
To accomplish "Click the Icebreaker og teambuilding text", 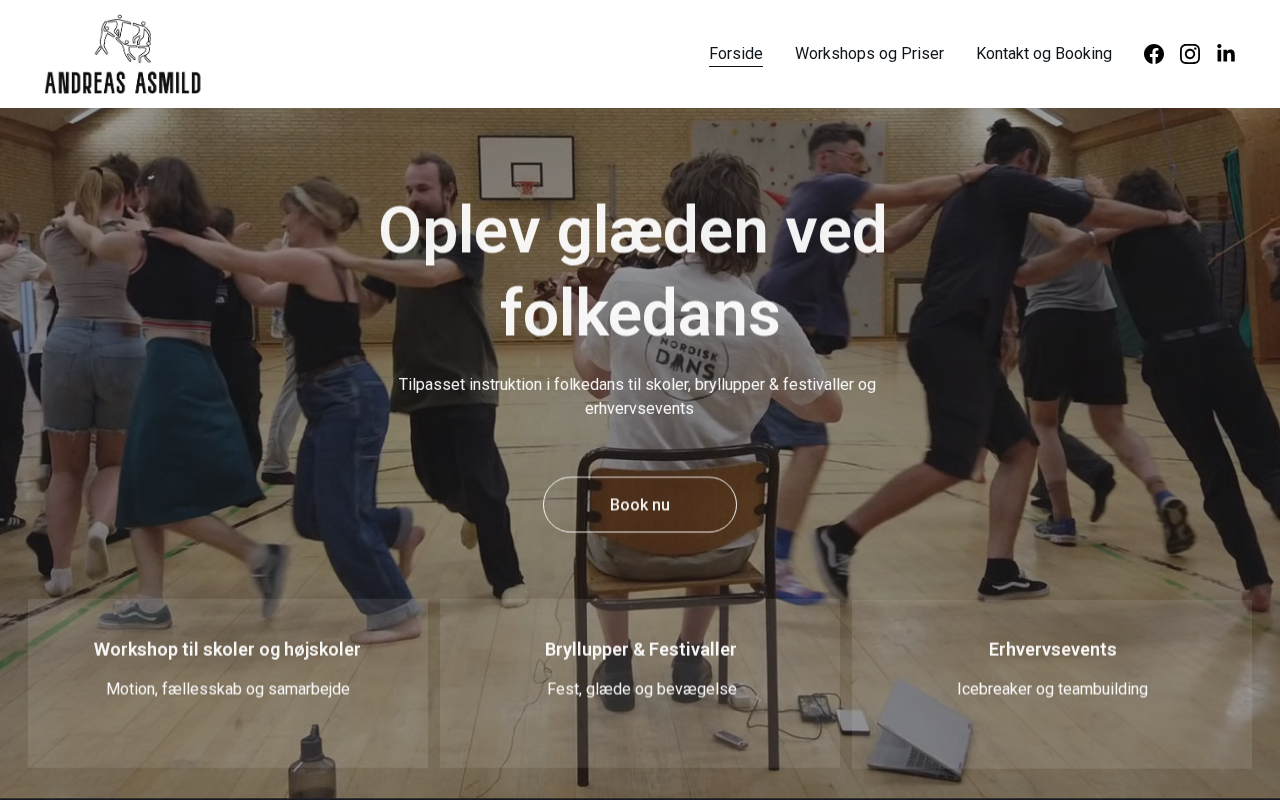I will click(x=1052, y=689).
